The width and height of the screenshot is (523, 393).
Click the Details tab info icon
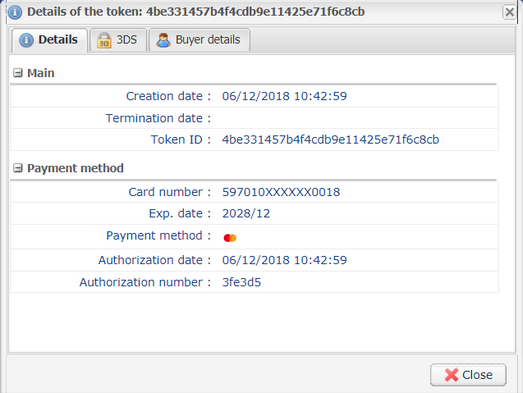point(26,40)
